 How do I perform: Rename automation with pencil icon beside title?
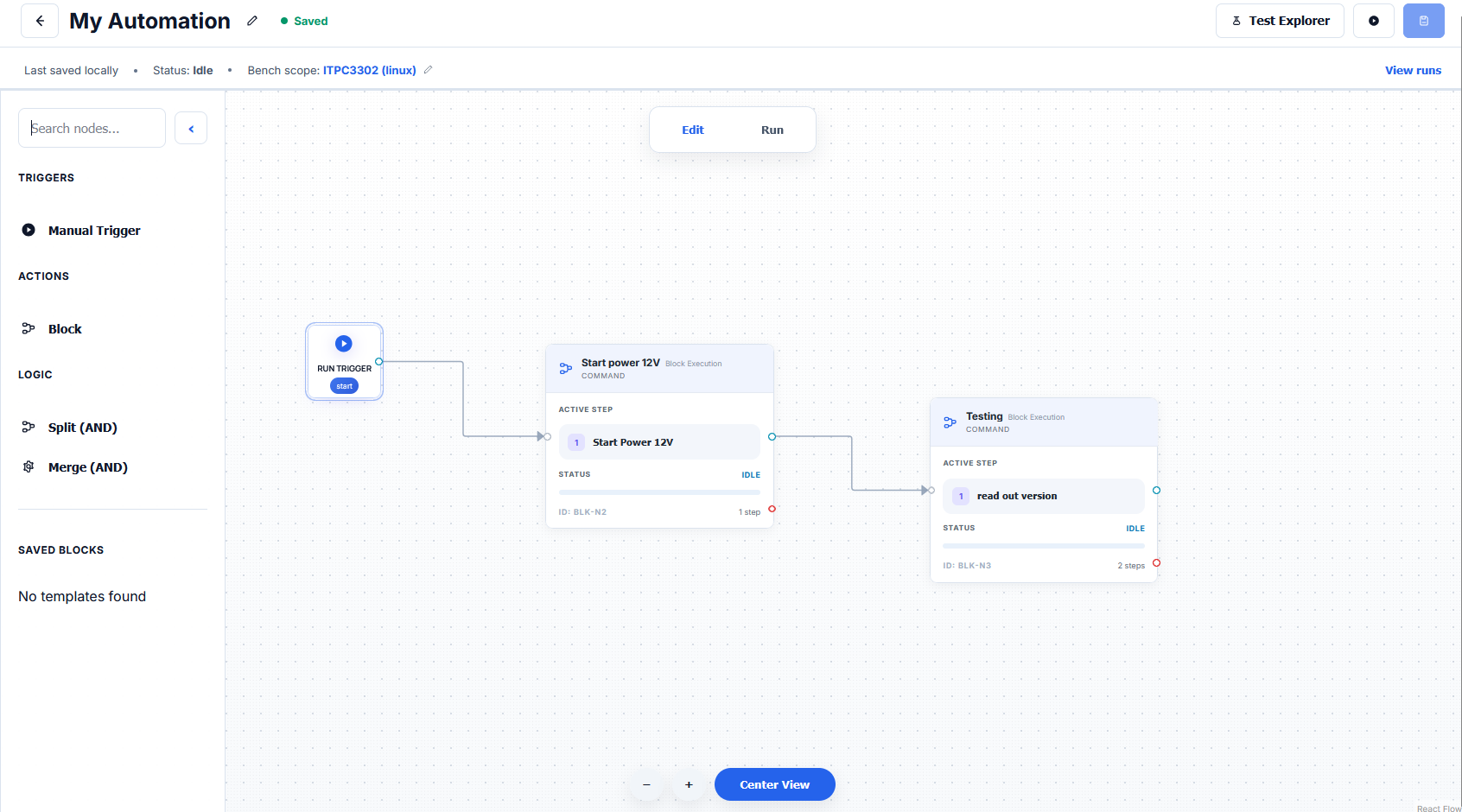click(252, 21)
